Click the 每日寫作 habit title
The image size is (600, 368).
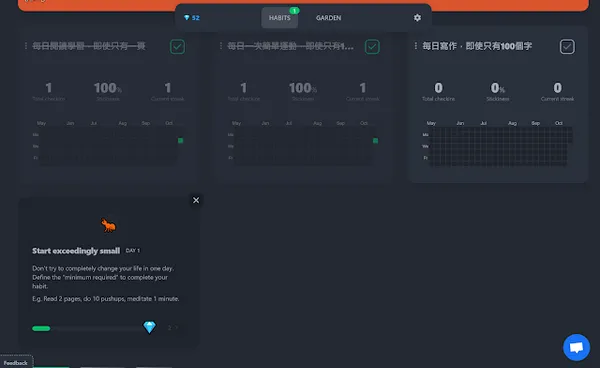click(x=477, y=46)
